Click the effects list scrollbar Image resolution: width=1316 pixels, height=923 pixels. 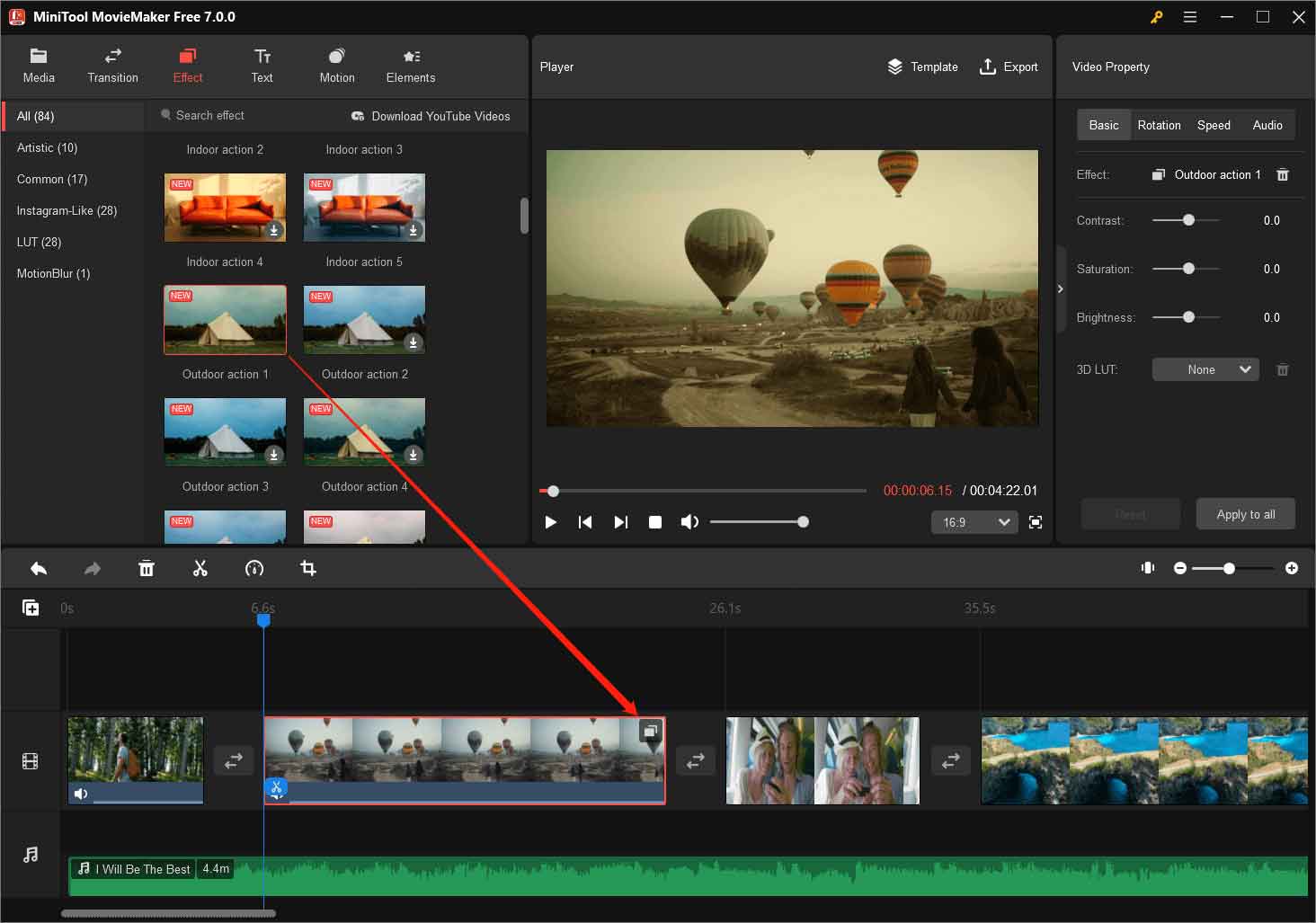pos(524,216)
